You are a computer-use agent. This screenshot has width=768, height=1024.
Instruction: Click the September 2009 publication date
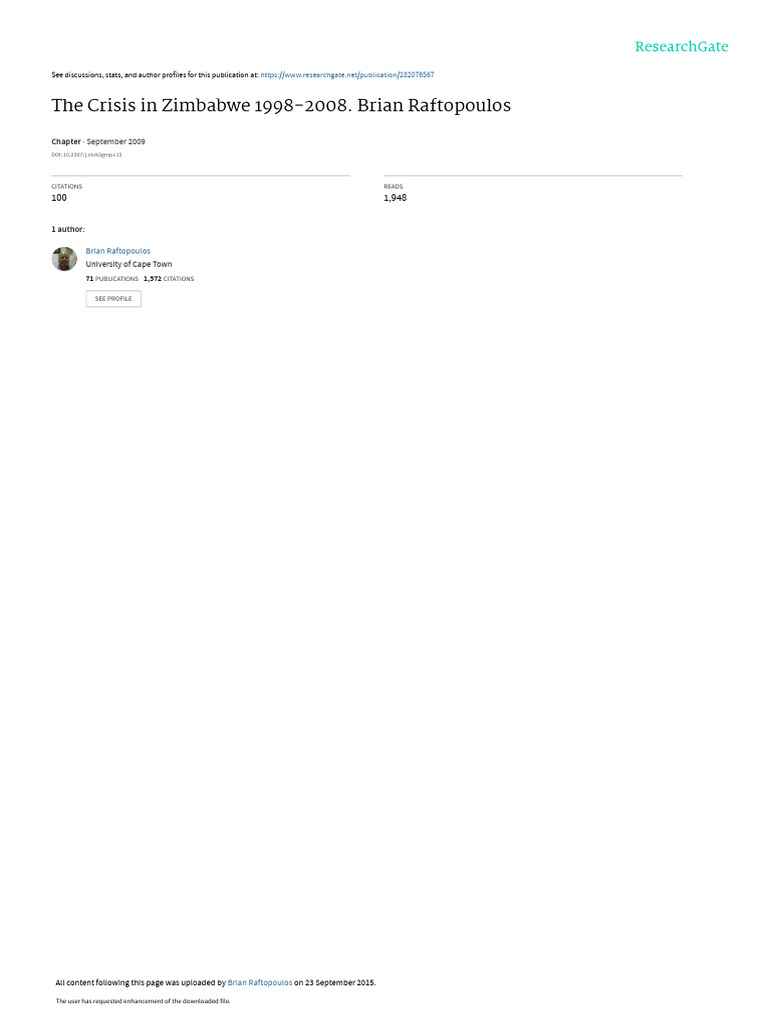click(x=116, y=141)
